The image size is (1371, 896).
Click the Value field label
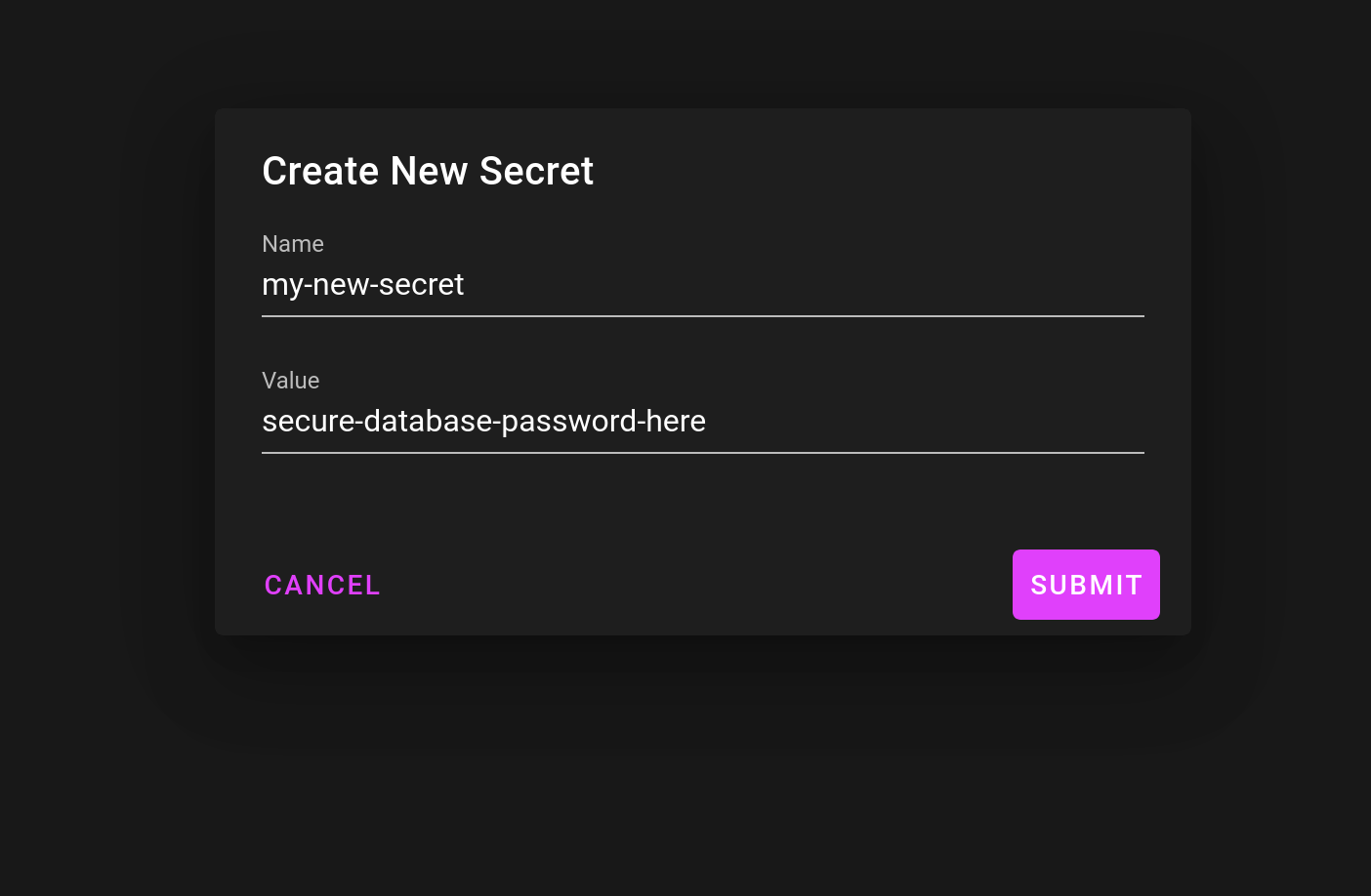tap(291, 381)
